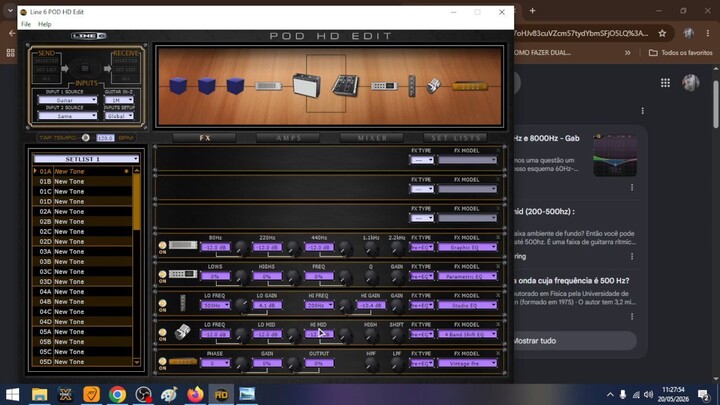
Task: Click the Parametric EQ row device icon
Action: click(183, 274)
